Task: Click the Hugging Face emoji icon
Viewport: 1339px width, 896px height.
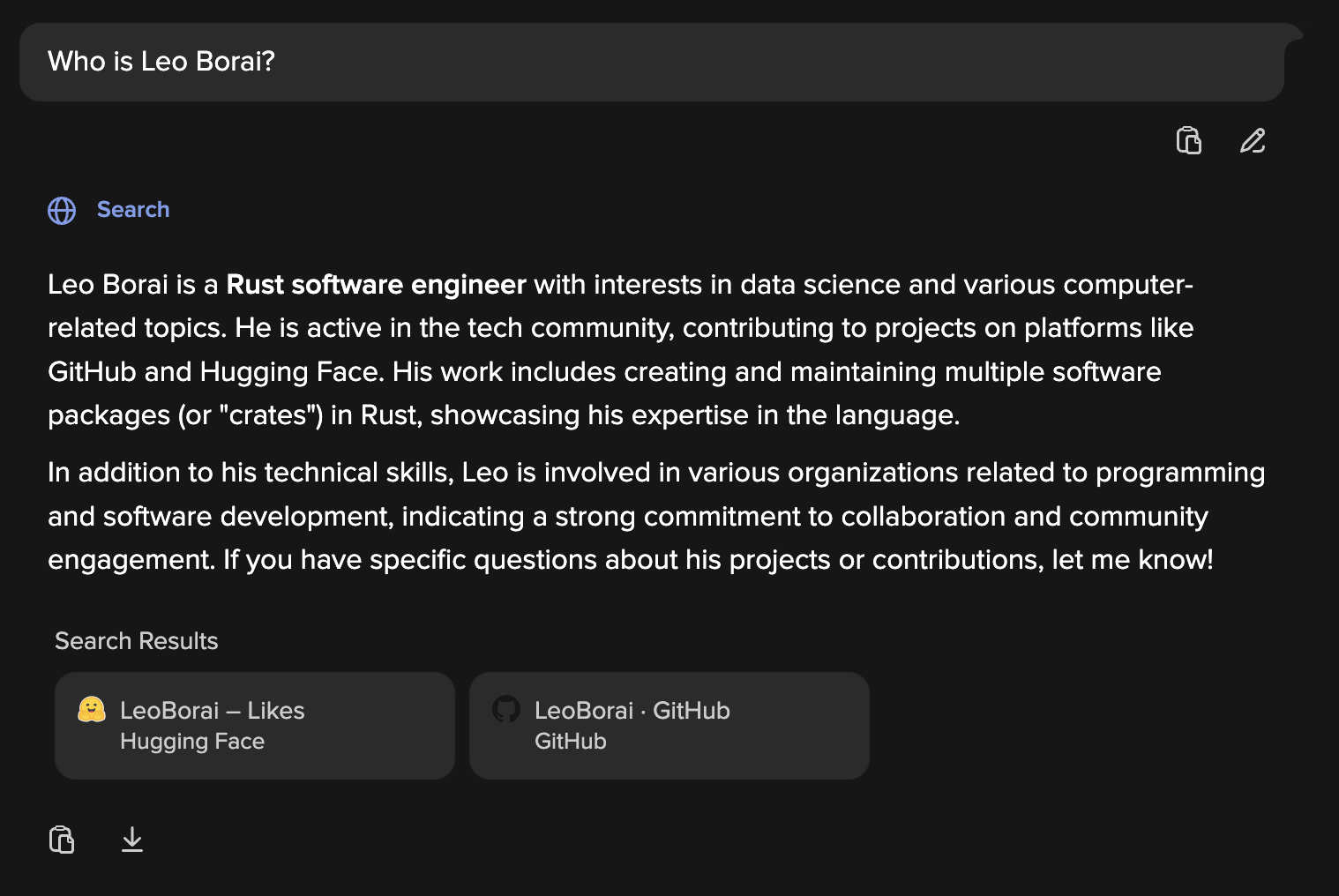Action: 92,710
